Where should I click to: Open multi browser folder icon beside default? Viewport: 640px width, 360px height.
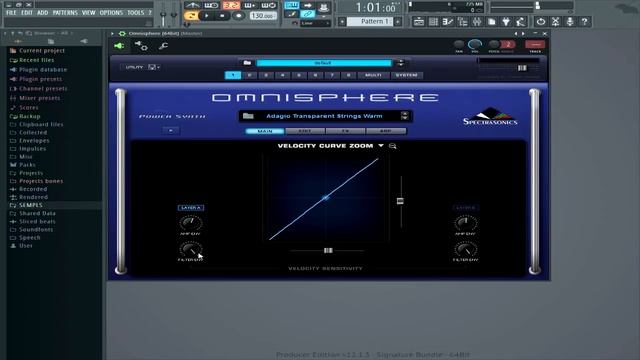click(247, 63)
